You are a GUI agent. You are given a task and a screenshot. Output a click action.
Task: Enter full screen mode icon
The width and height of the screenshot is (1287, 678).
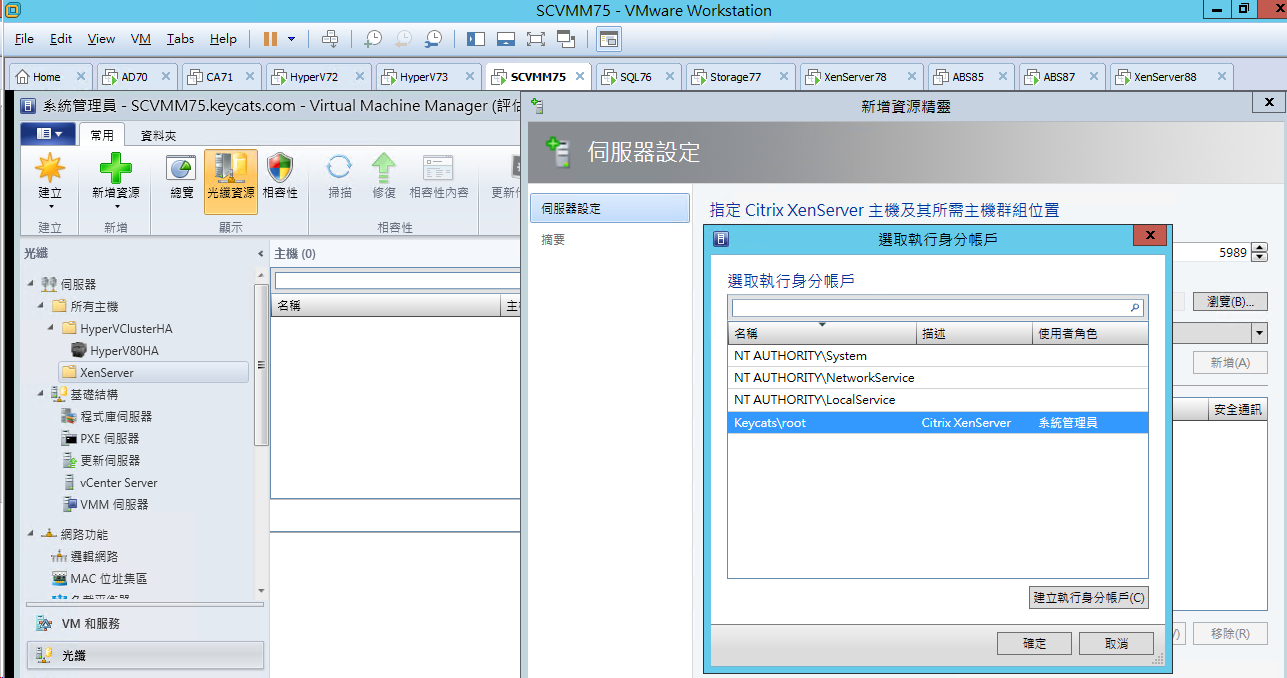coord(536,39)
